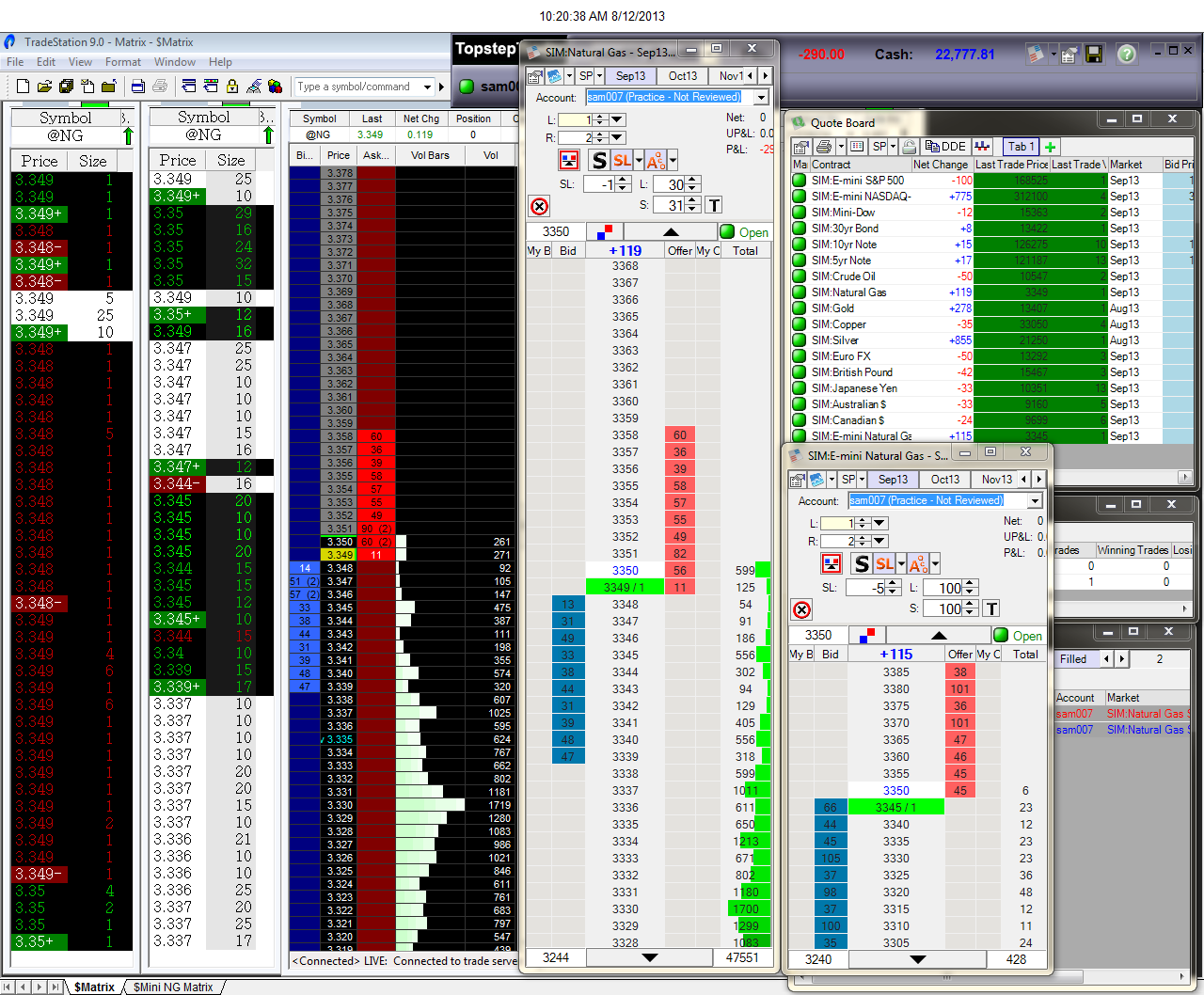Open the symbol/command dropdown in TradeStation toolbar

click(427, 87)
